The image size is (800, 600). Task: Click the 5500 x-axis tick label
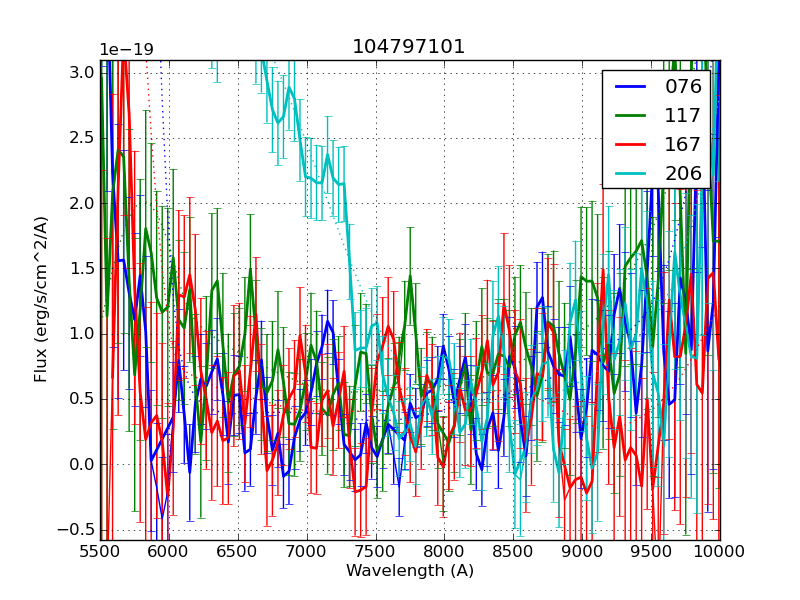pyautogui.click(x=100, y=551)
